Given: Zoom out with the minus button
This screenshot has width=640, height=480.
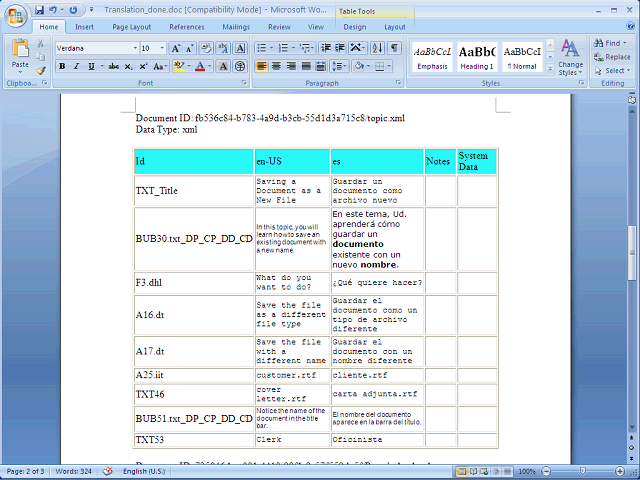Looking at the screenshot, I should coord(547,471).
